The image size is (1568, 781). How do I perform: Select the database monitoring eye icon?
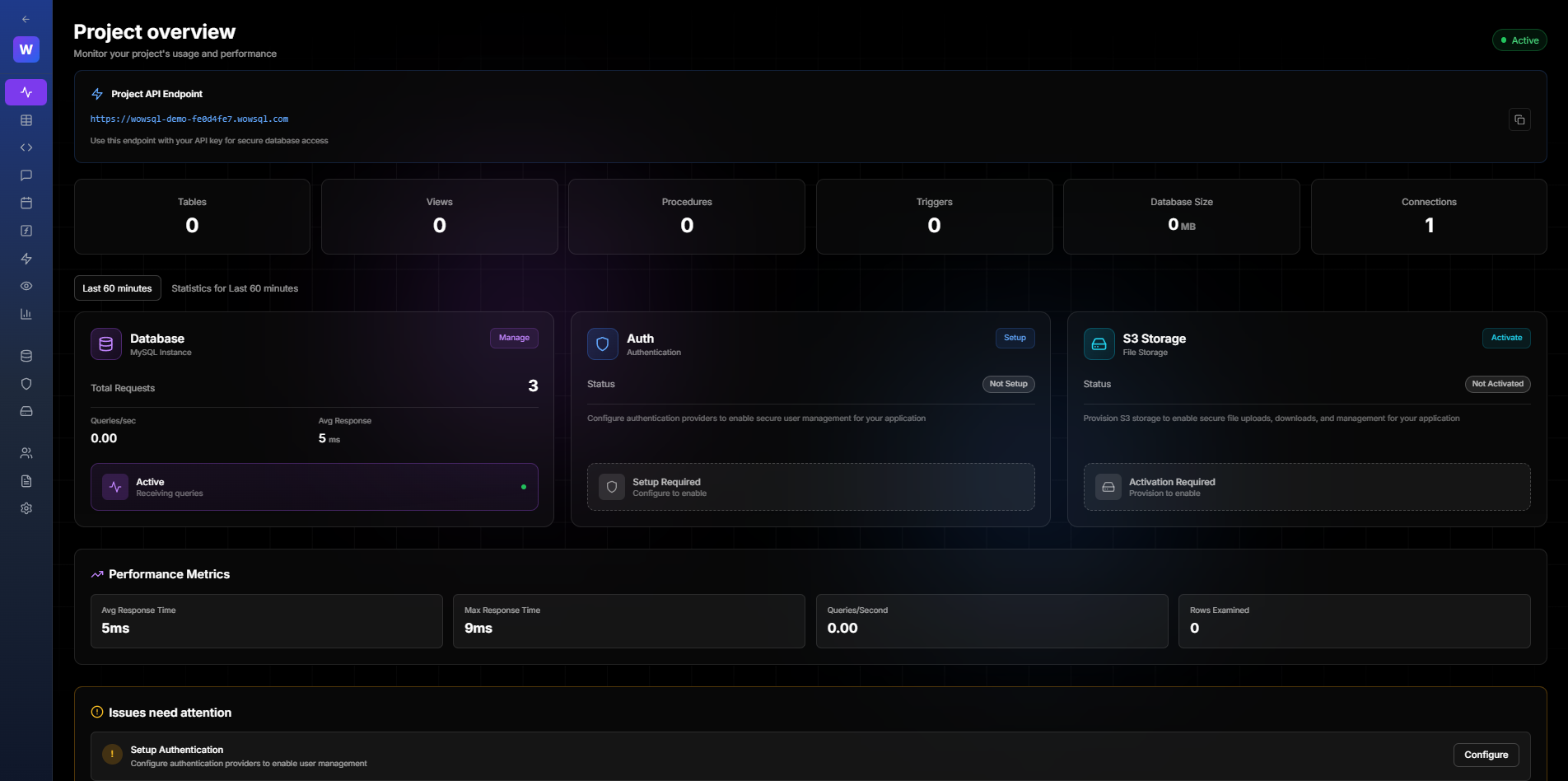click(26, 286)
